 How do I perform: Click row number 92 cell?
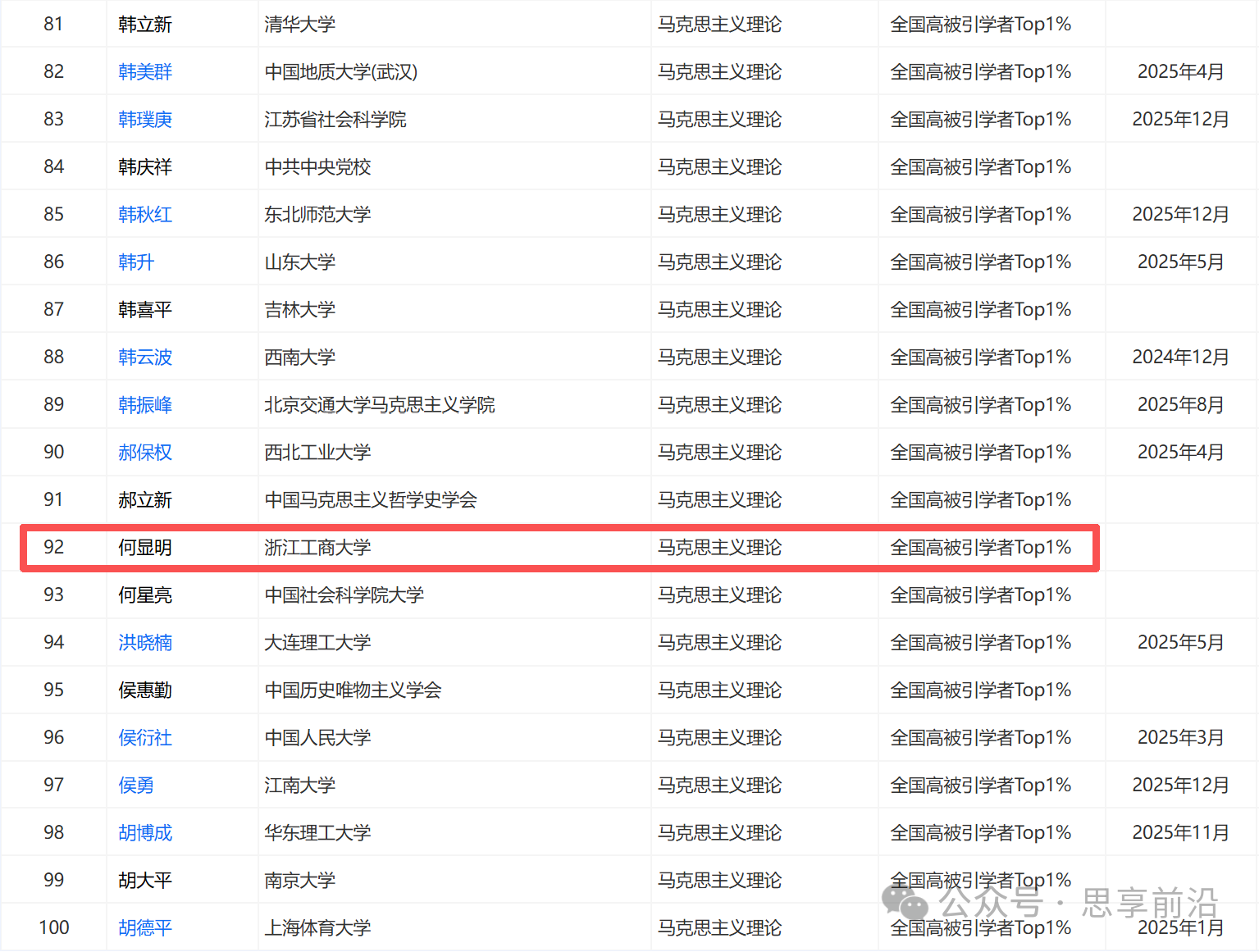point(54,548)
